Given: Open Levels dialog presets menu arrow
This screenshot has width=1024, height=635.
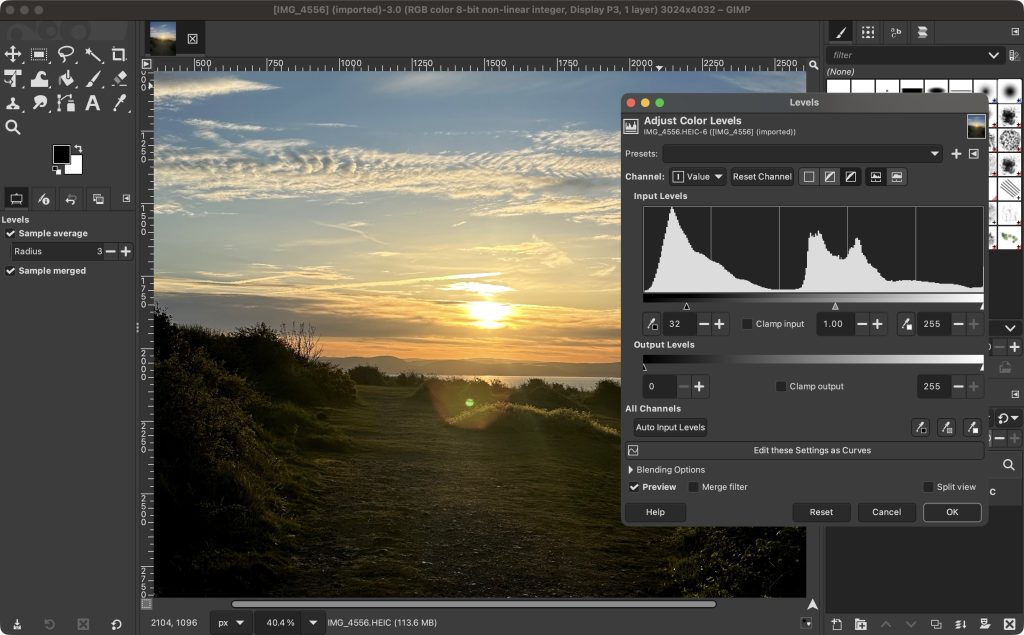Looking at the screenshot, I should pos(974,154).
